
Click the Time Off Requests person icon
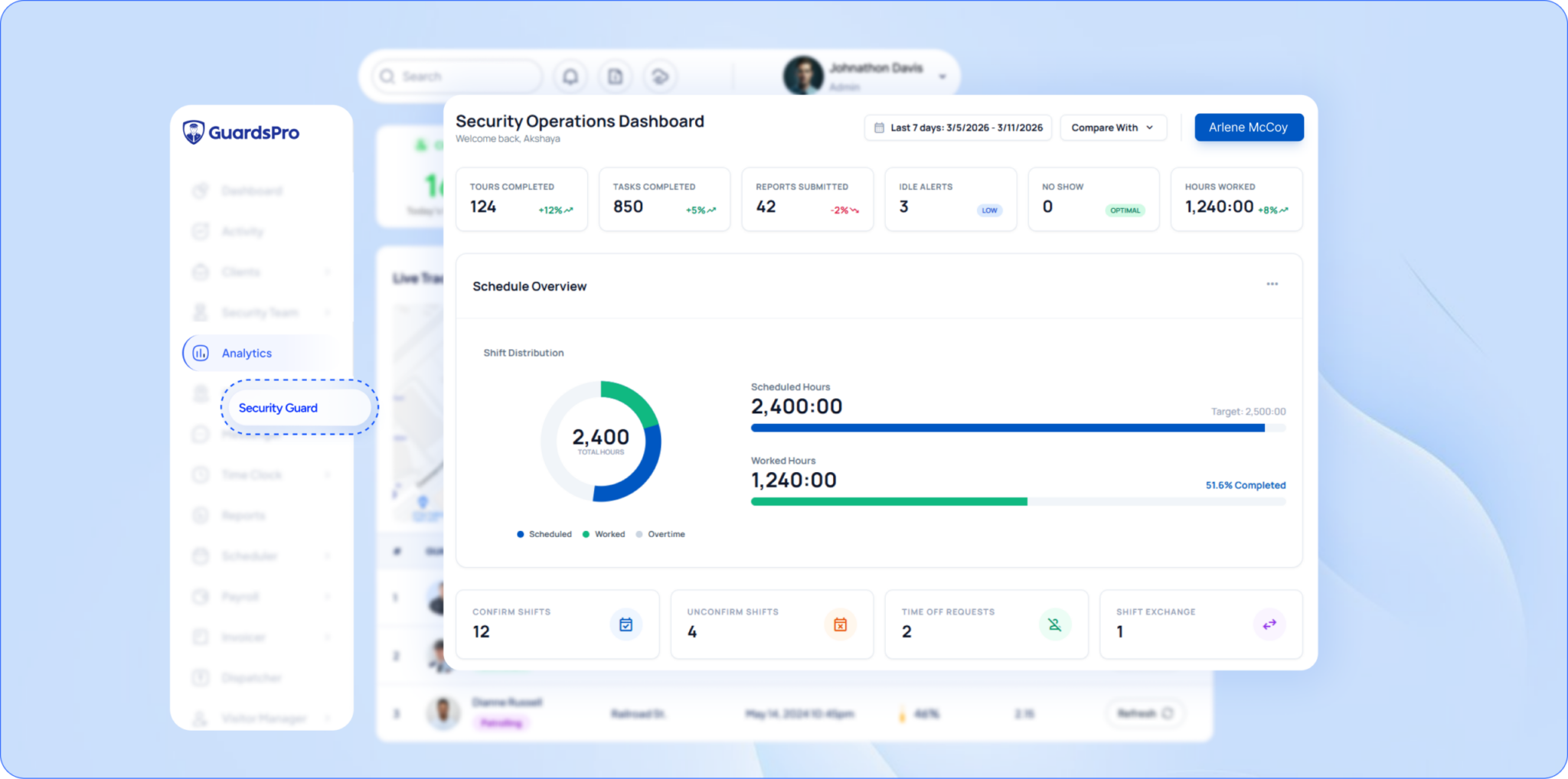[x=1054, y=624]
